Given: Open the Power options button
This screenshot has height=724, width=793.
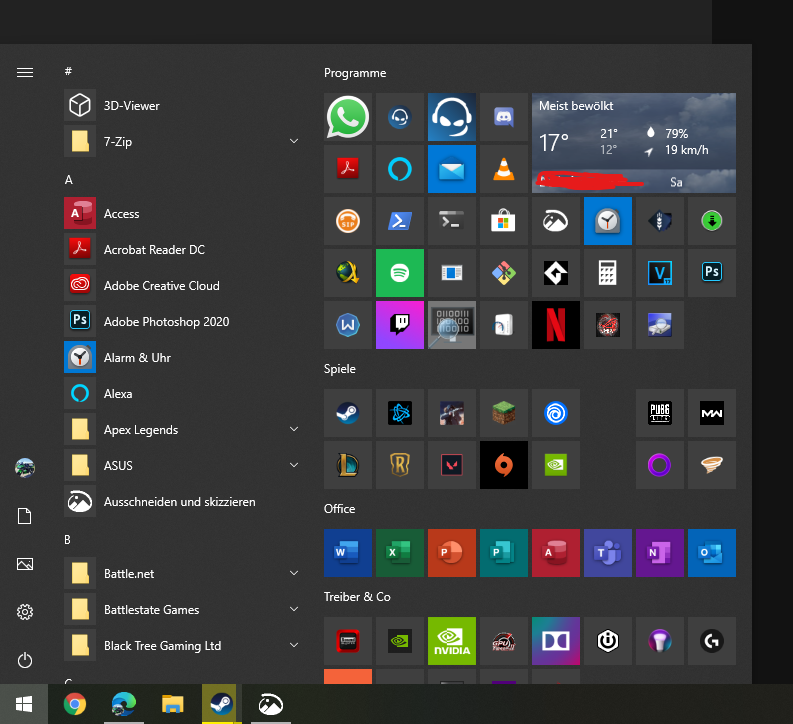Looking at the screenshot, I should click(x=25, y=660).
